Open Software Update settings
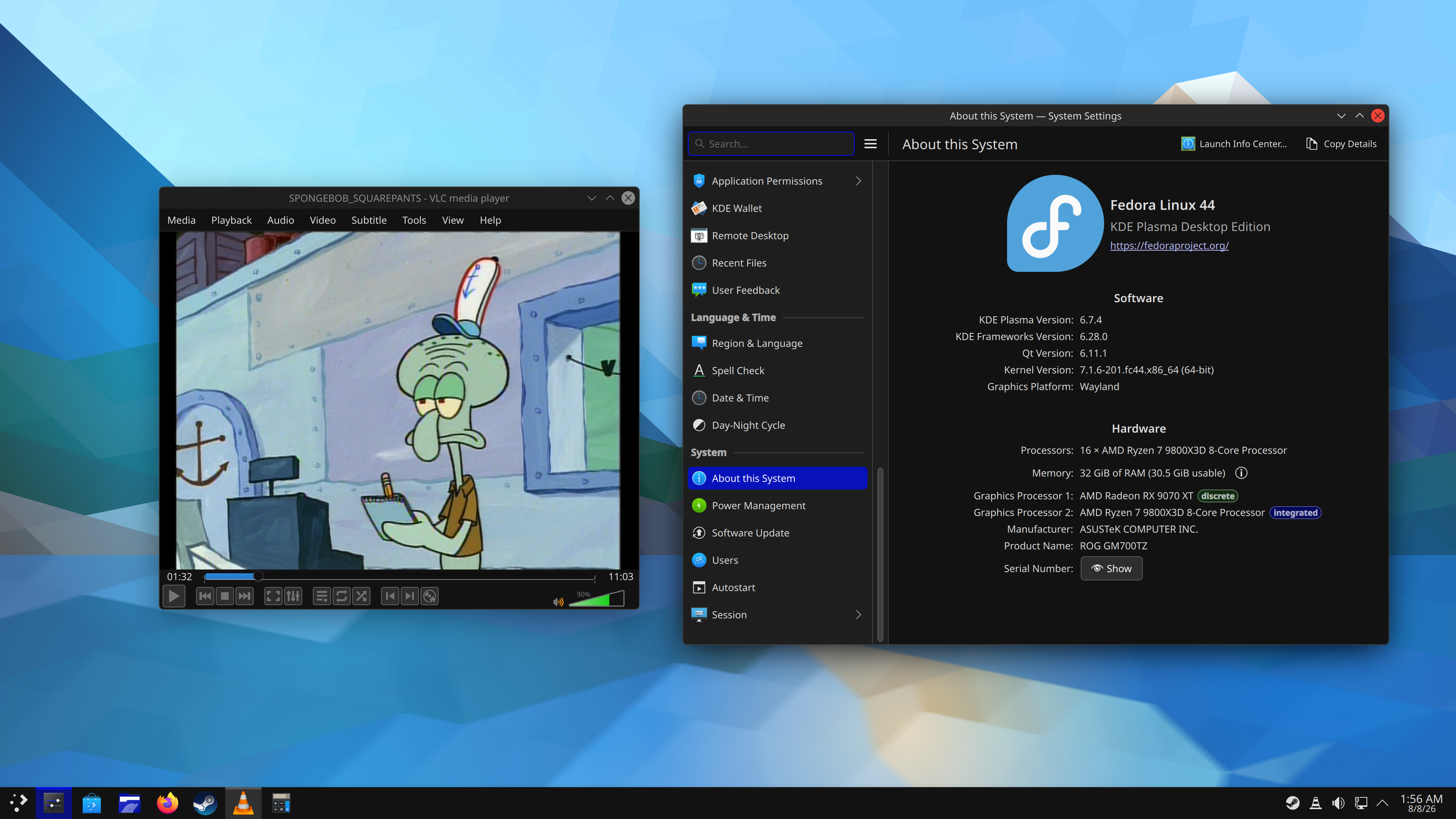The width and height of the screenshot is (1456, 819). tap(778, 532)
